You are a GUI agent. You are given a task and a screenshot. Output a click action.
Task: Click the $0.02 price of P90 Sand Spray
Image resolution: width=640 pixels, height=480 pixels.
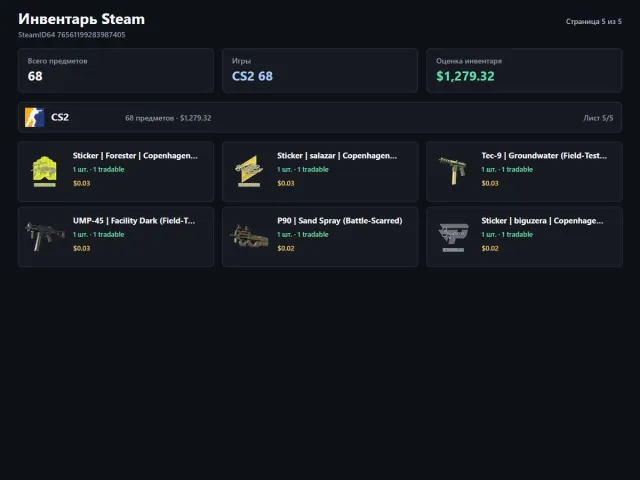pos(286,248)
